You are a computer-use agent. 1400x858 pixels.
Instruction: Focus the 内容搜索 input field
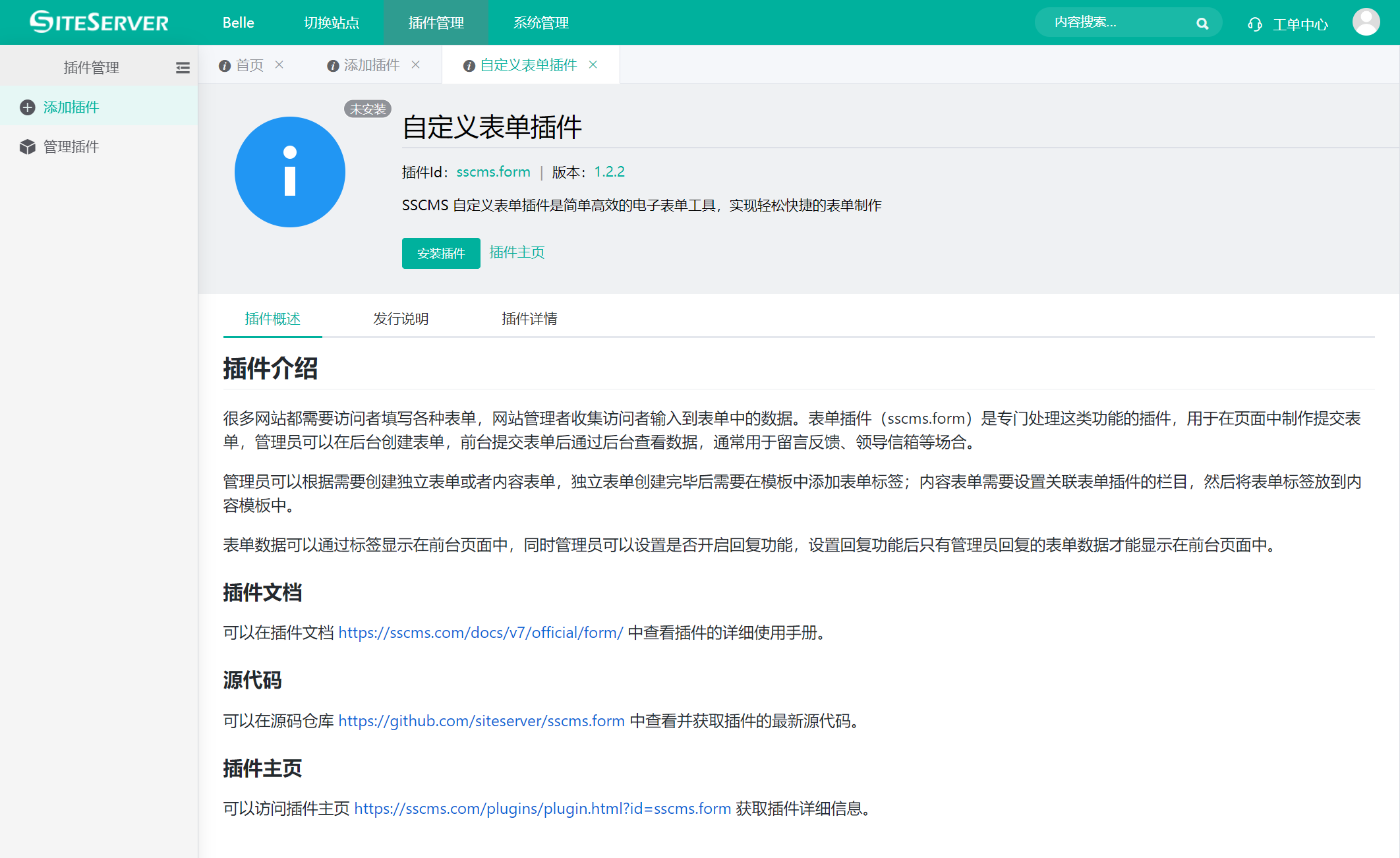point(1114,22)
